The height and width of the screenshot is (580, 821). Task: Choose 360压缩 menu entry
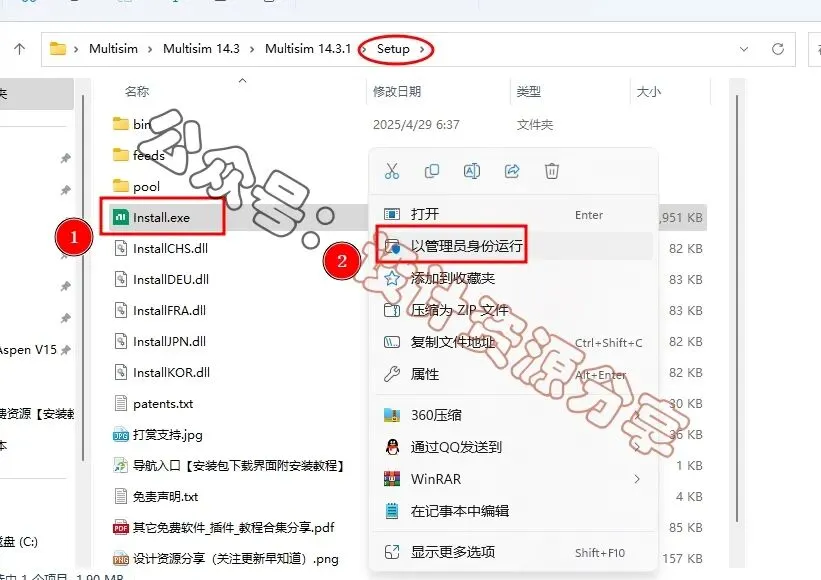tap(514, 415)
